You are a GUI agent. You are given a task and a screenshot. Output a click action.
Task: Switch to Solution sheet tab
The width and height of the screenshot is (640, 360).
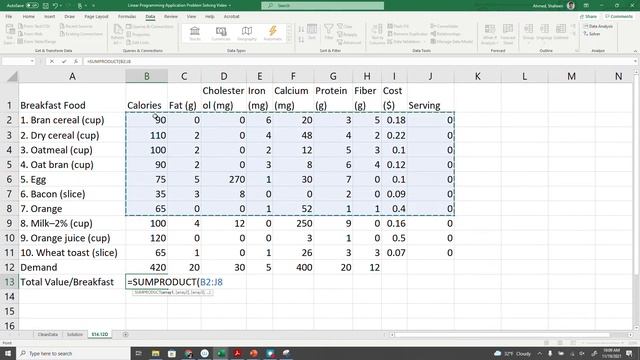[x=75, y=334]
